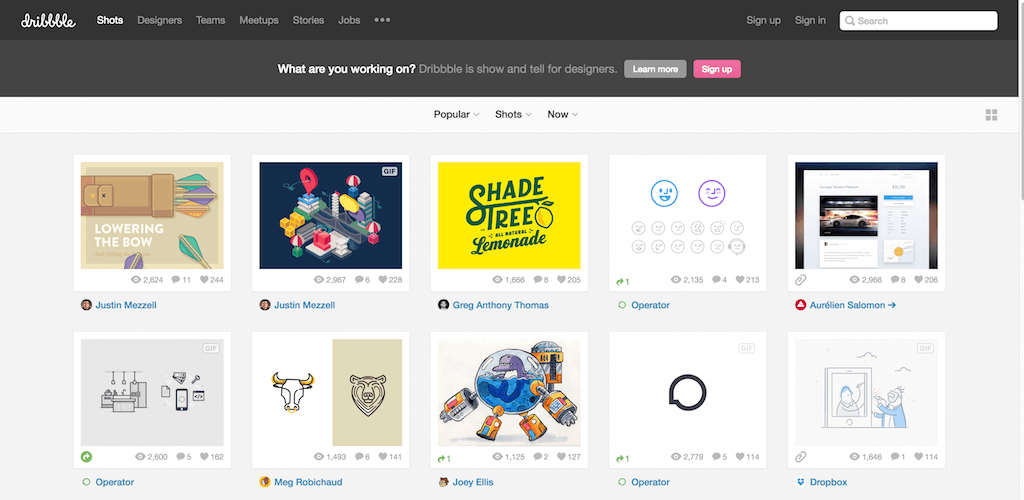Click the heart icon with 206 likes
The width and height of the screenshot is (1024, 500).
(918, 279)
